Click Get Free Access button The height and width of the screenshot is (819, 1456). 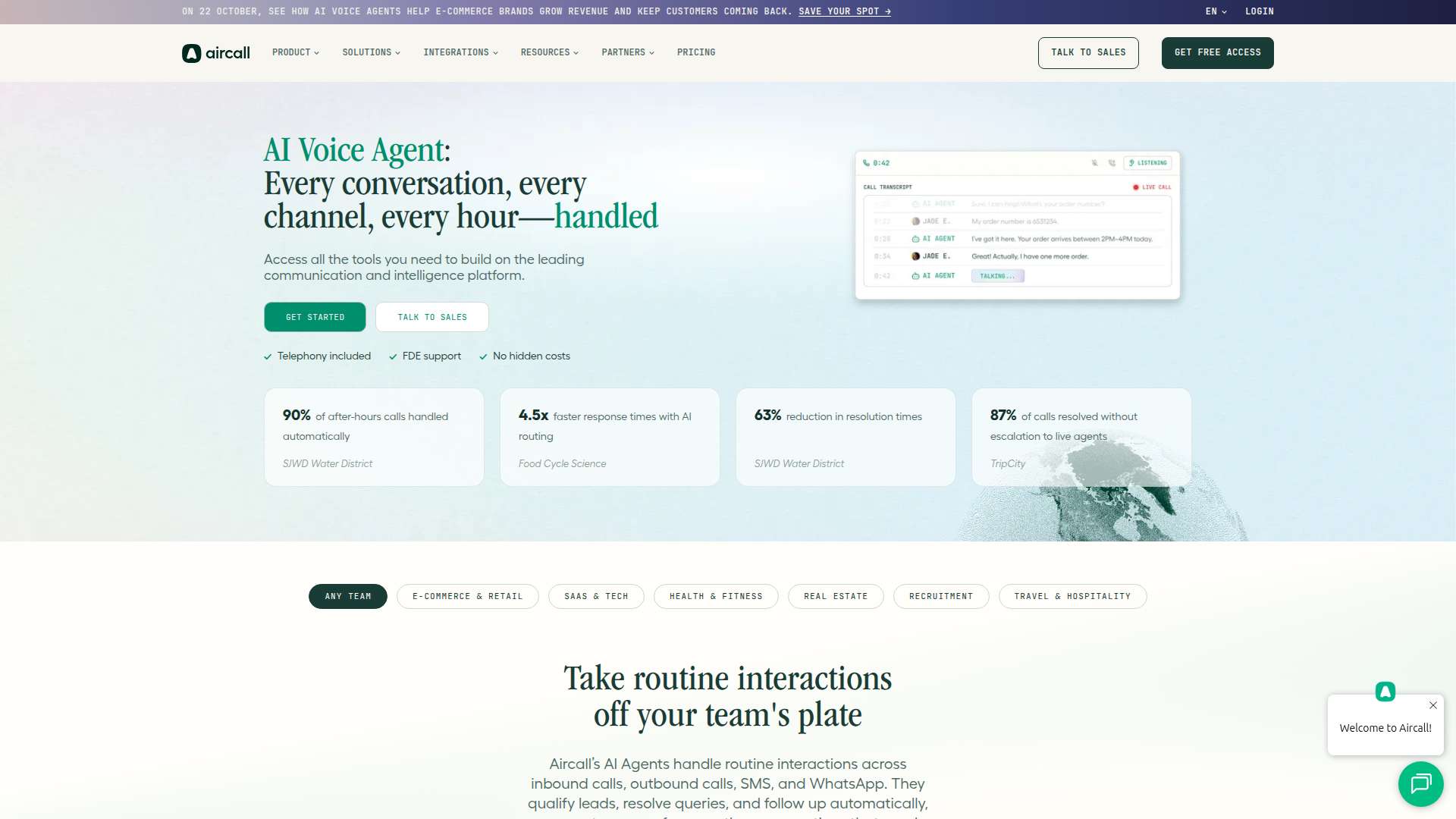tap(1218, 53)
